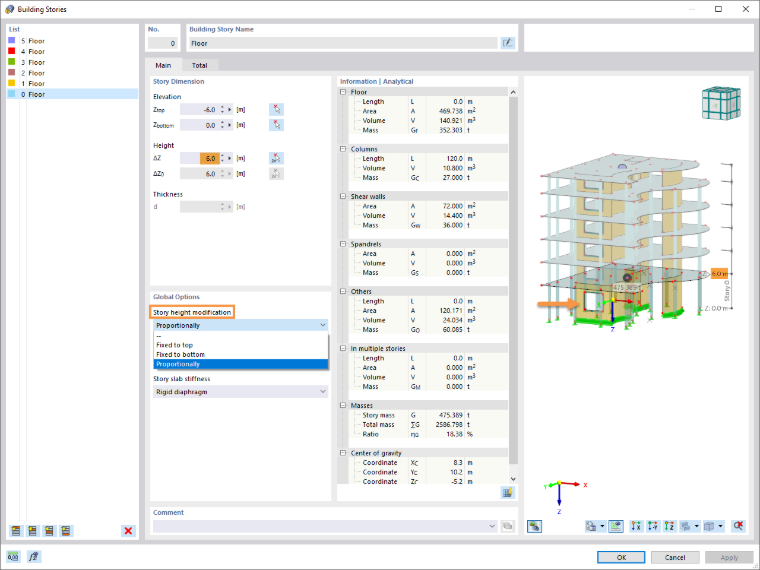Screen dimensions: 760x570
Task: Click the Ztop value field
Action: click(x=200, y=110)
